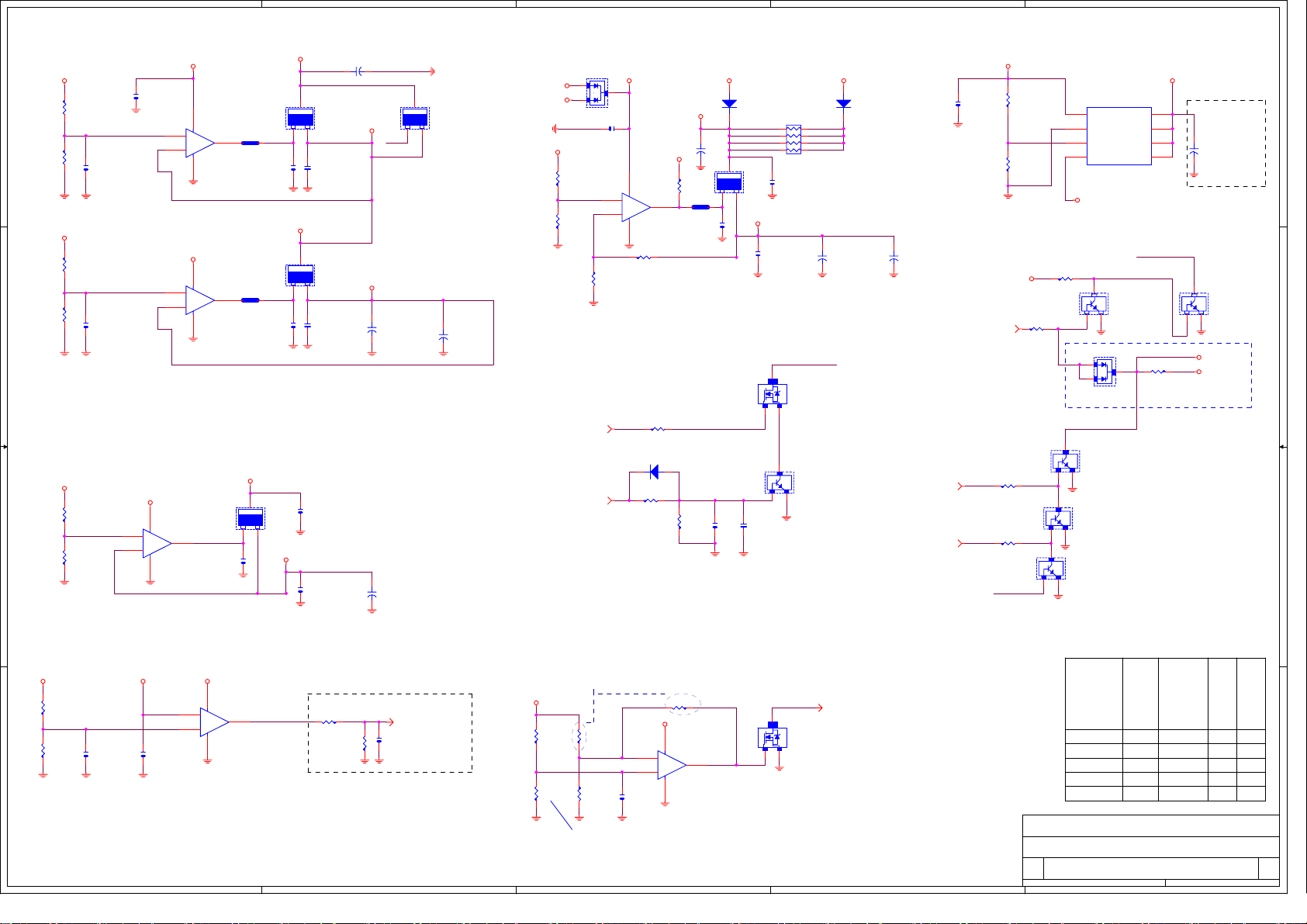
Task: Select the BJT below the middle-center MOSFET
Action: click(780, 483)
